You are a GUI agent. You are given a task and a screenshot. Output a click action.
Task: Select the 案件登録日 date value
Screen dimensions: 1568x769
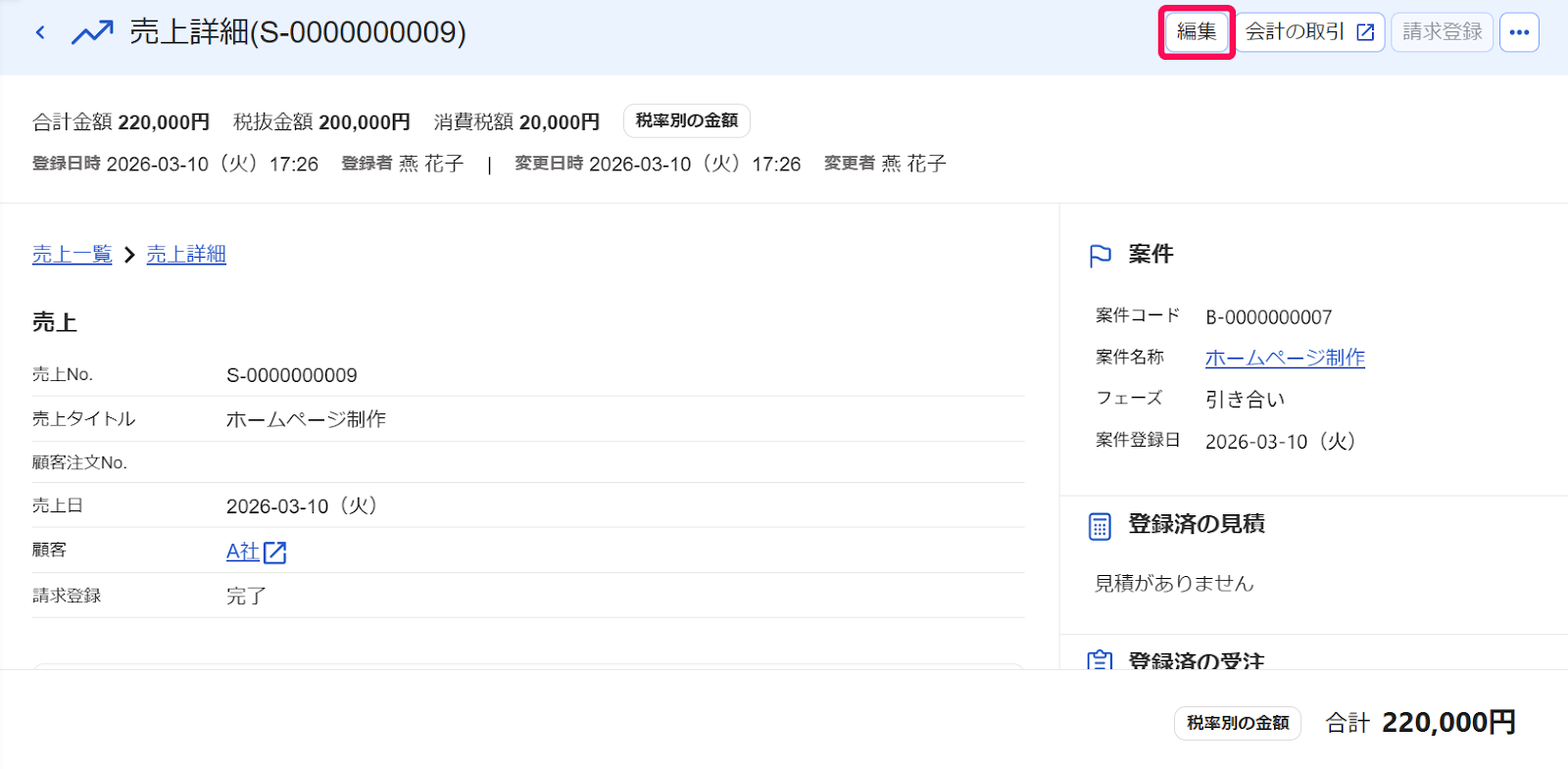click(x=1282, y=442)
